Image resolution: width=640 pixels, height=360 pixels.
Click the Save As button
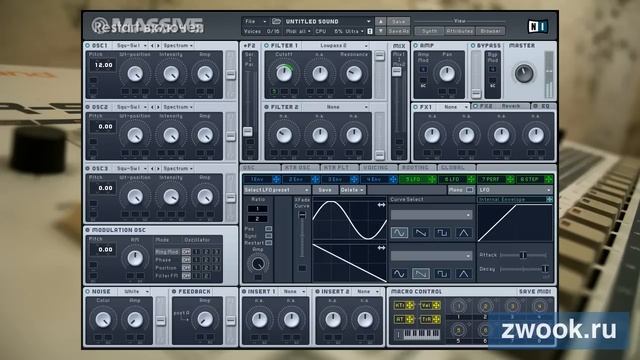pyautogui.click(x=398, y=31)
